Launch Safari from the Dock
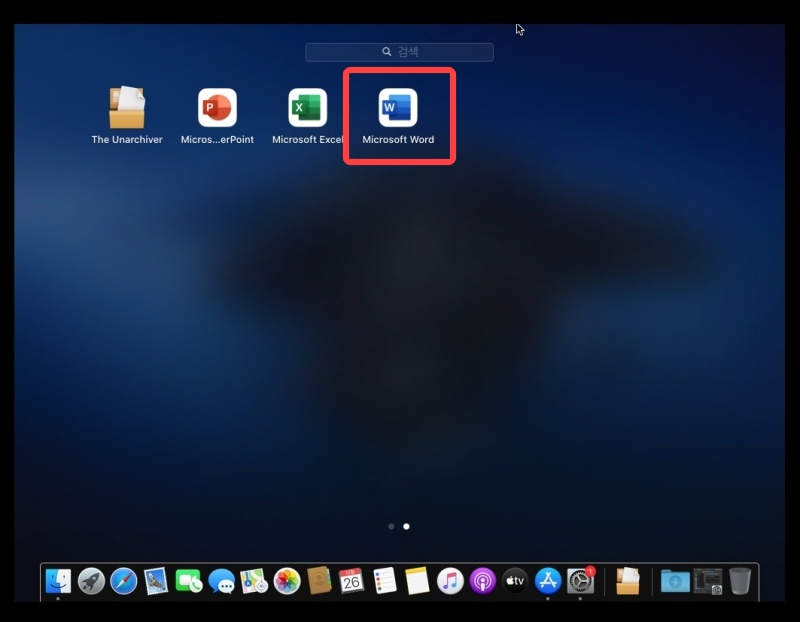 pos(123,581)
